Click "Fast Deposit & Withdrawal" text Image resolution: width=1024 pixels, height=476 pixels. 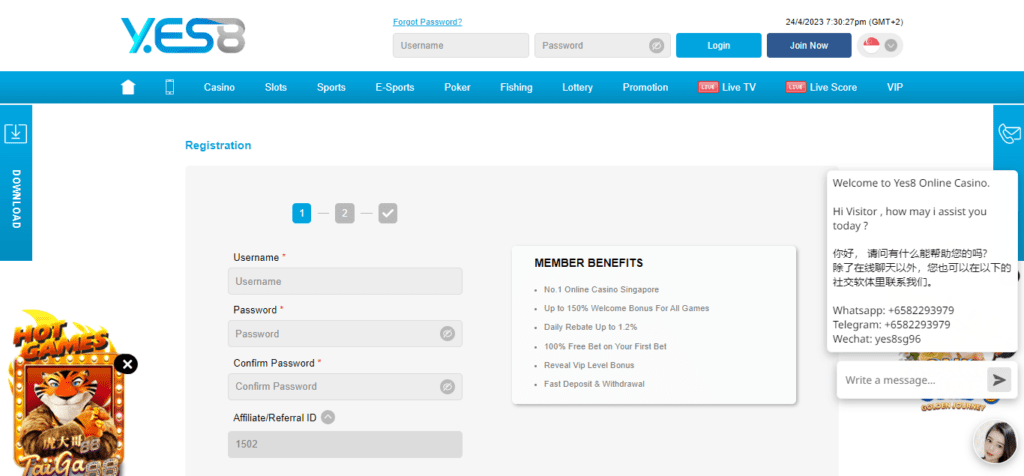[594, 384]
